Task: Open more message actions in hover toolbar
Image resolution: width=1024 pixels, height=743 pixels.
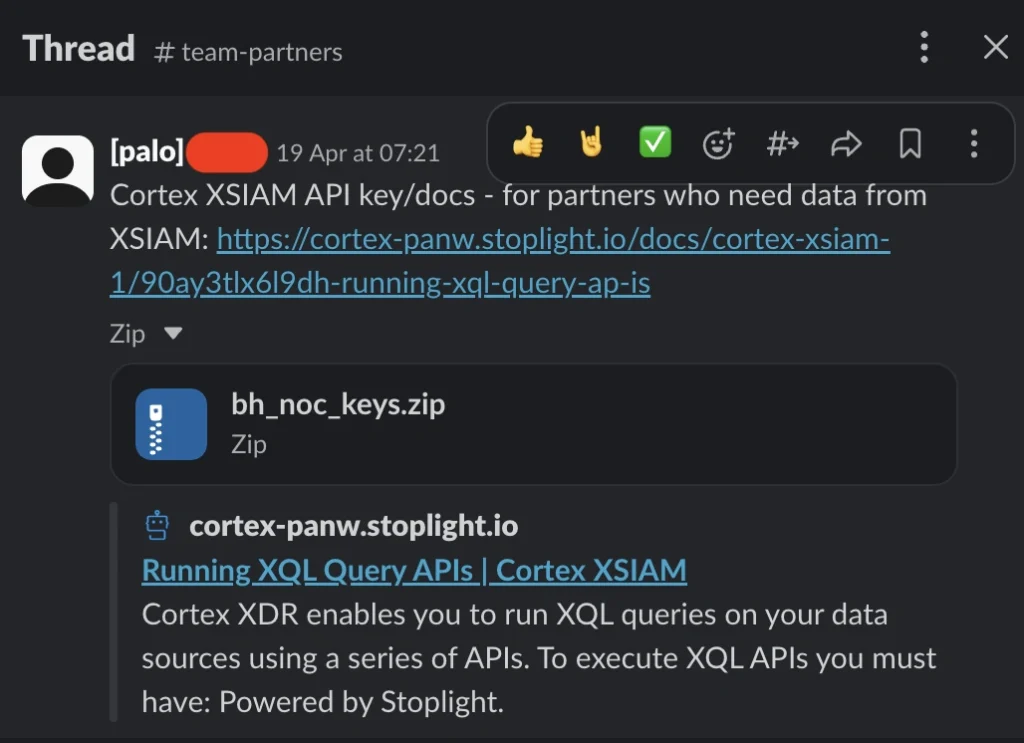Action: click(974, 143)
